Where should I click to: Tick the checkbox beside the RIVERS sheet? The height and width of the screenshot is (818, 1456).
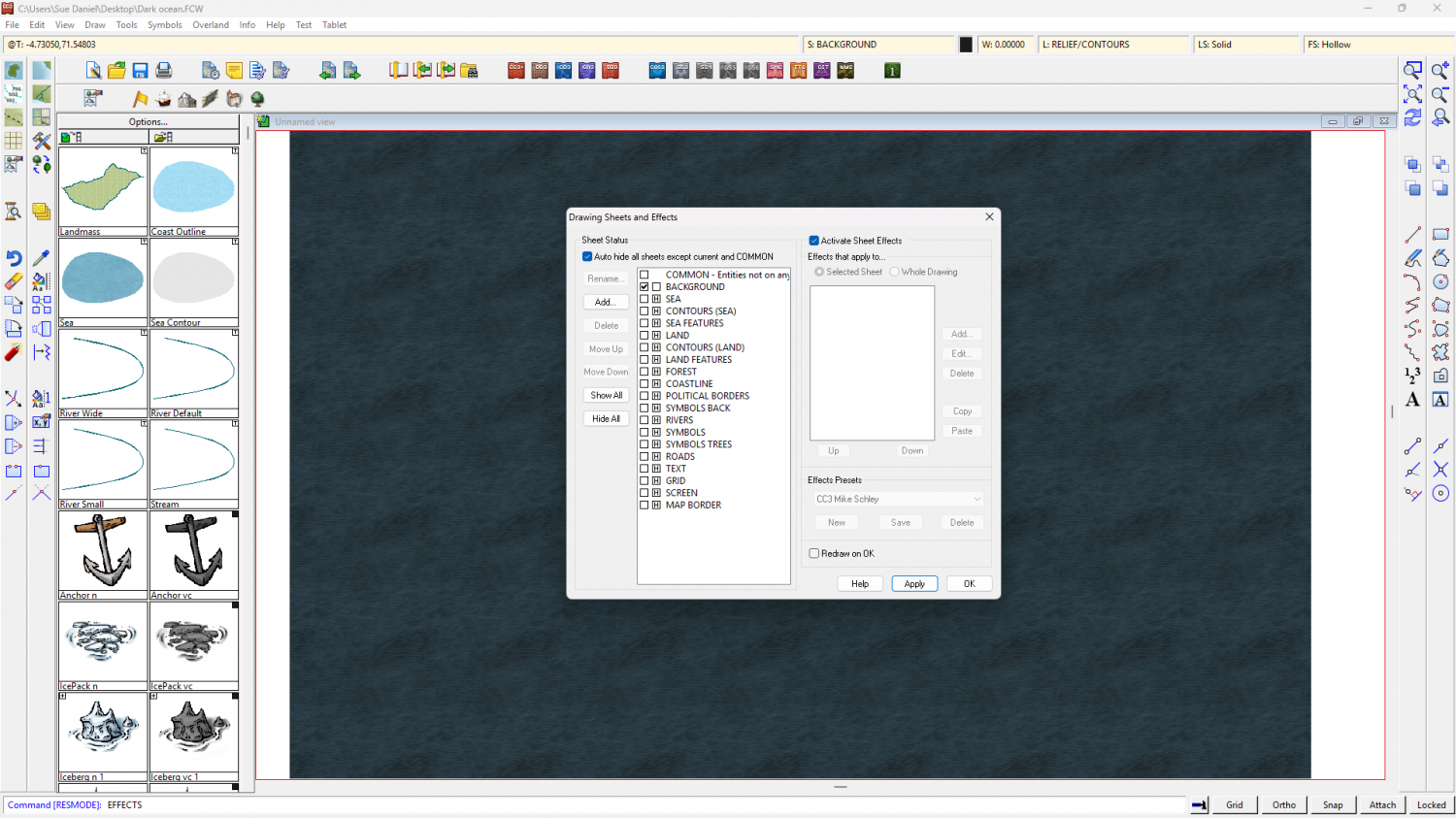click(x=644, y=420)
